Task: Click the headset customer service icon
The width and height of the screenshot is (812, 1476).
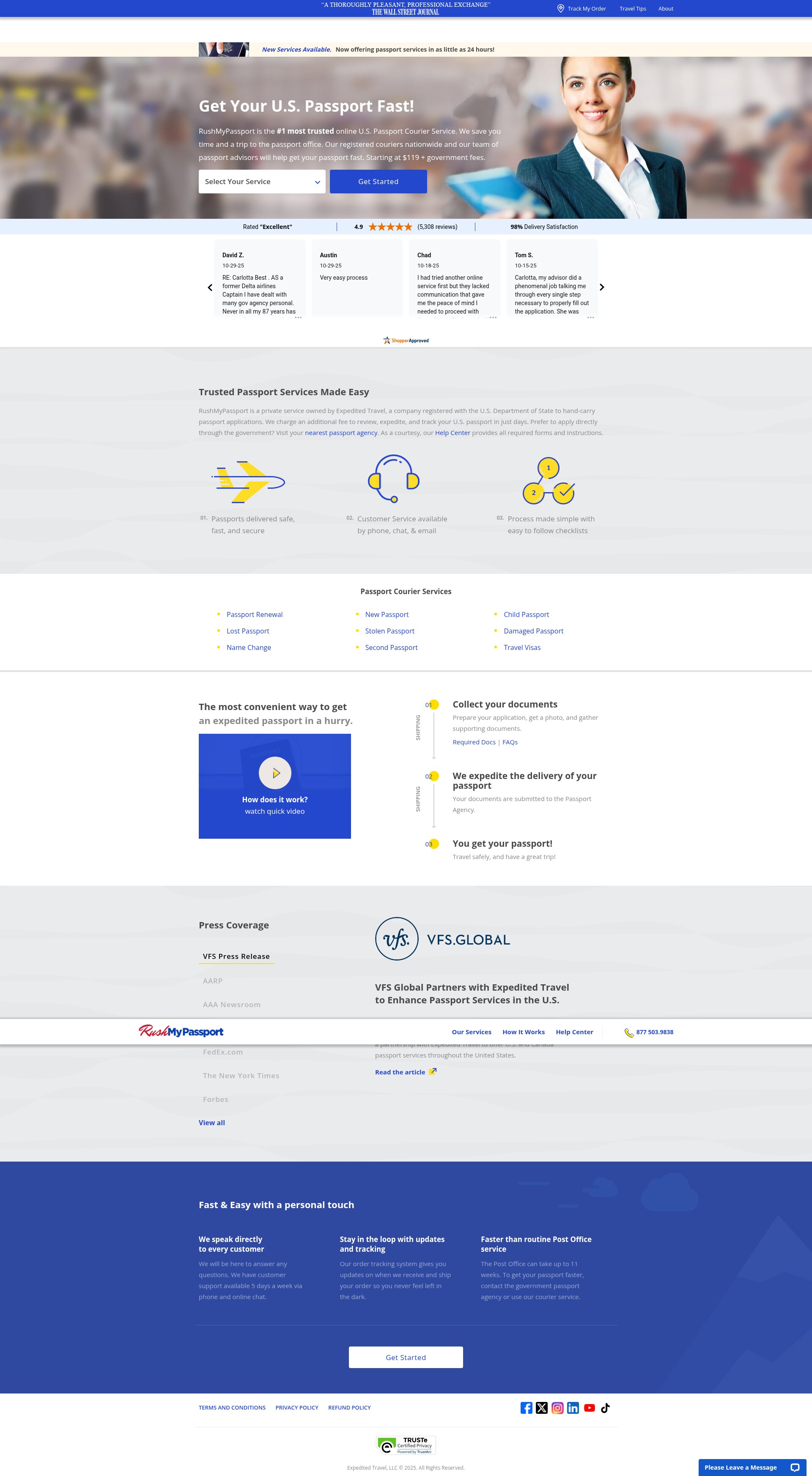Action: (393, 479)
